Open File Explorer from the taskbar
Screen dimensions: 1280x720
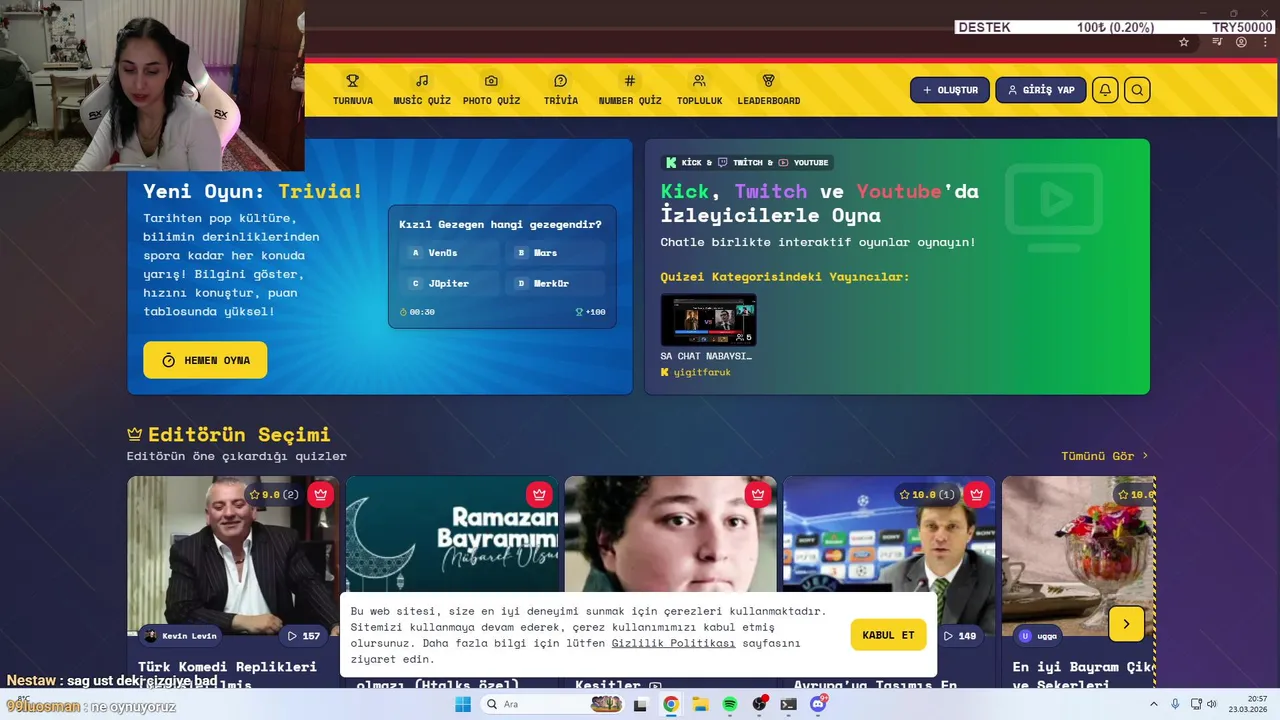point(701,704)
